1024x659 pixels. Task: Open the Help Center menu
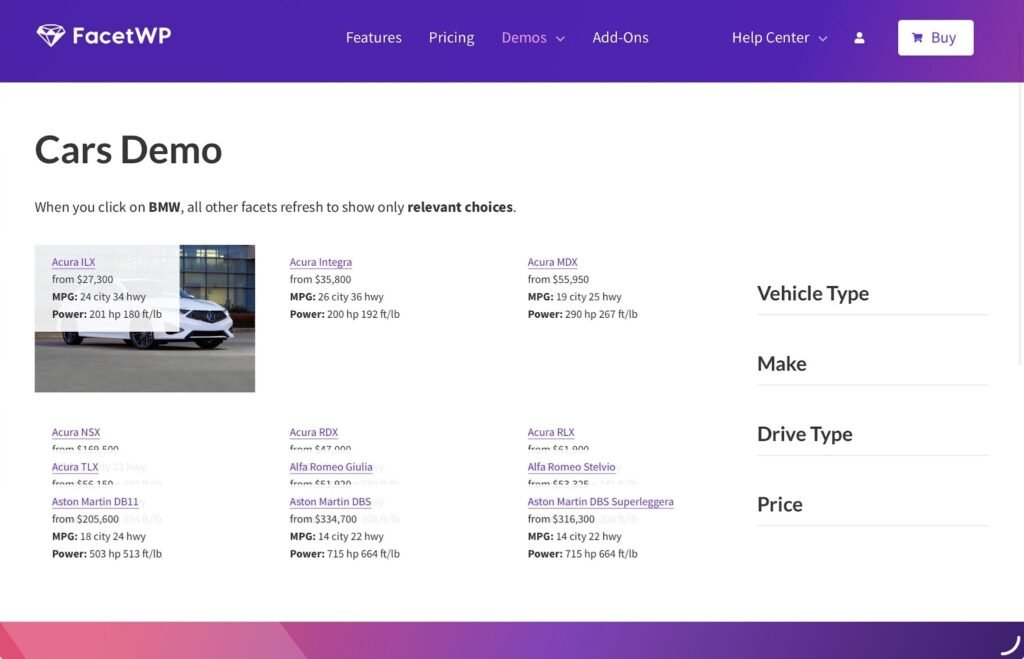tap(771, 38)
